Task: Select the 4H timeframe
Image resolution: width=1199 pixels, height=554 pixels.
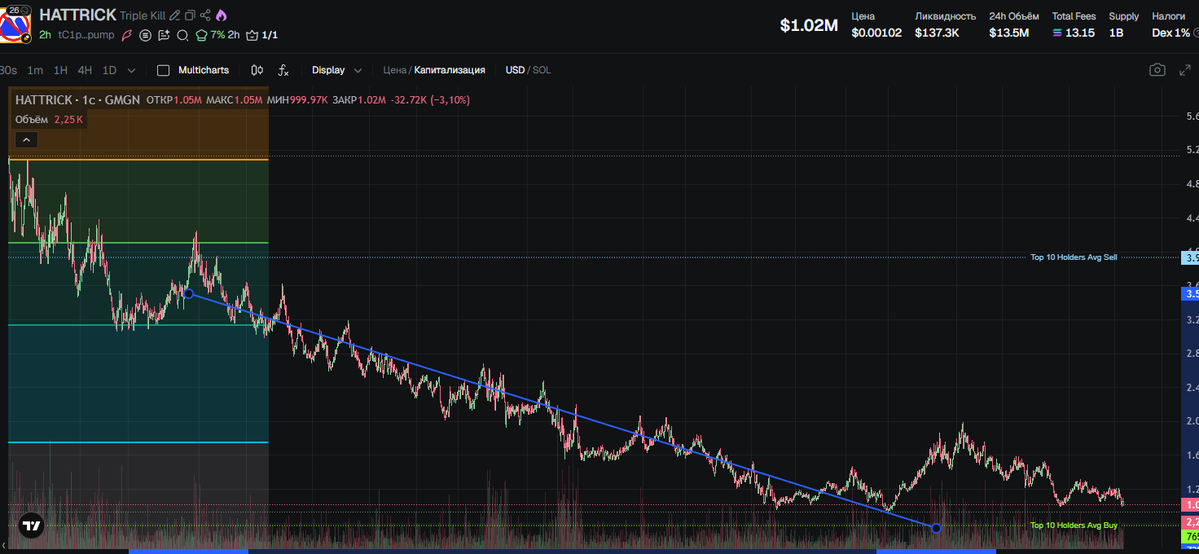Action: [85, 70]
